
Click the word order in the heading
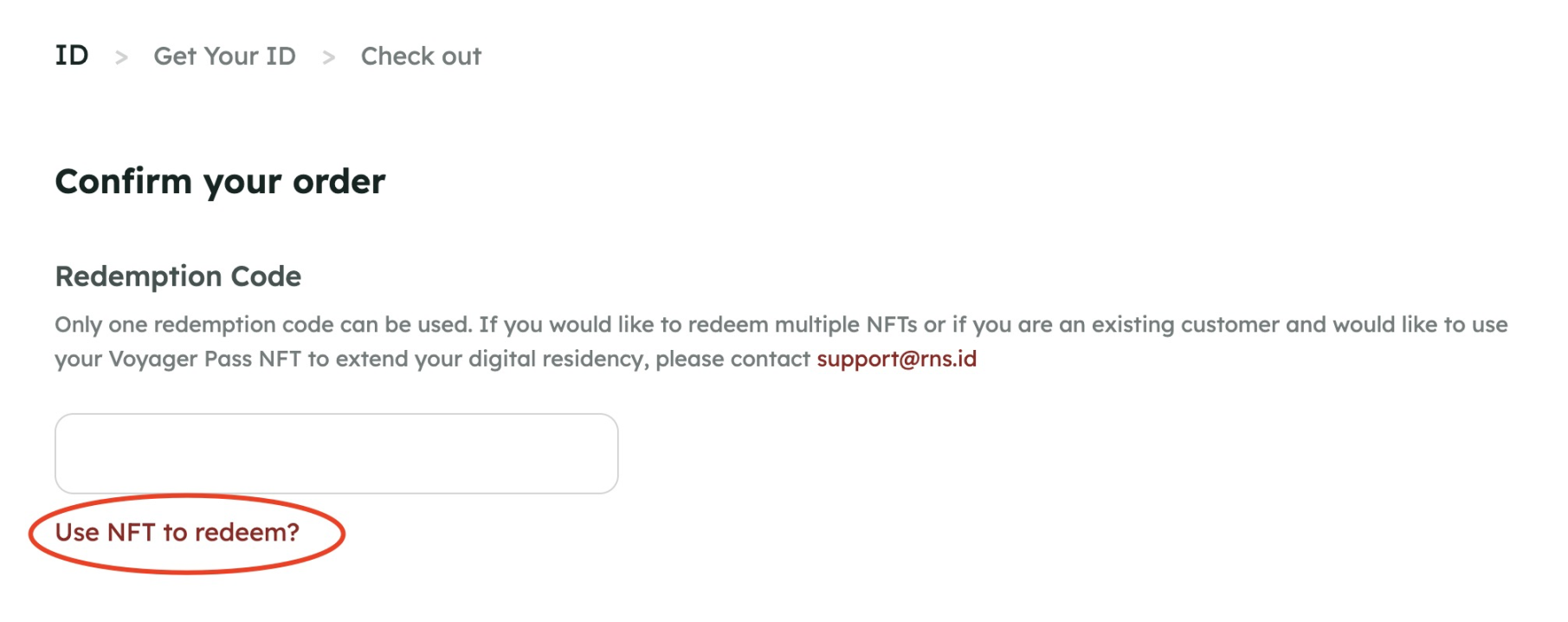339,182
